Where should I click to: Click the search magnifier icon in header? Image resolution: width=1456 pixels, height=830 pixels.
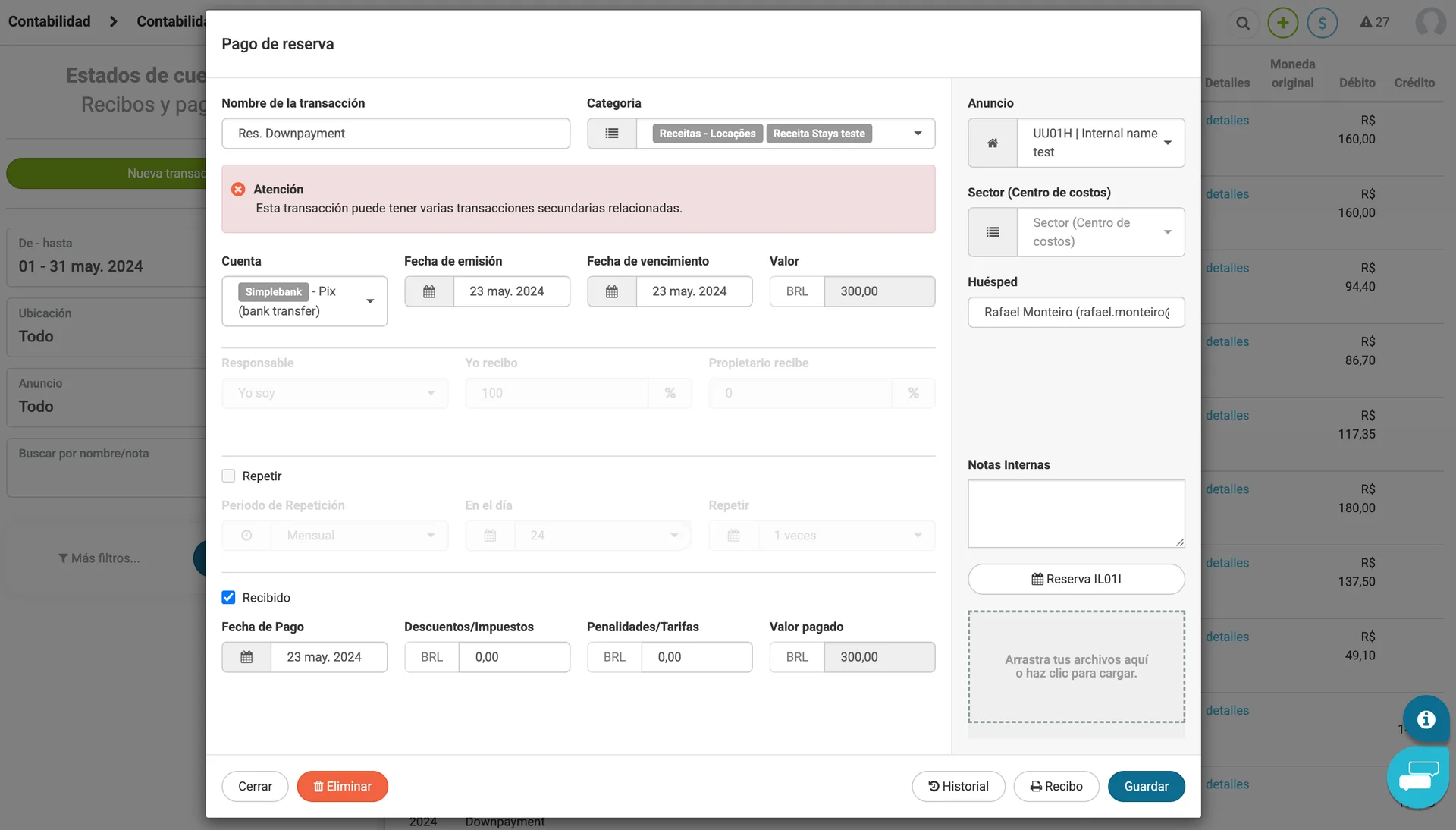pos(1242,23)
